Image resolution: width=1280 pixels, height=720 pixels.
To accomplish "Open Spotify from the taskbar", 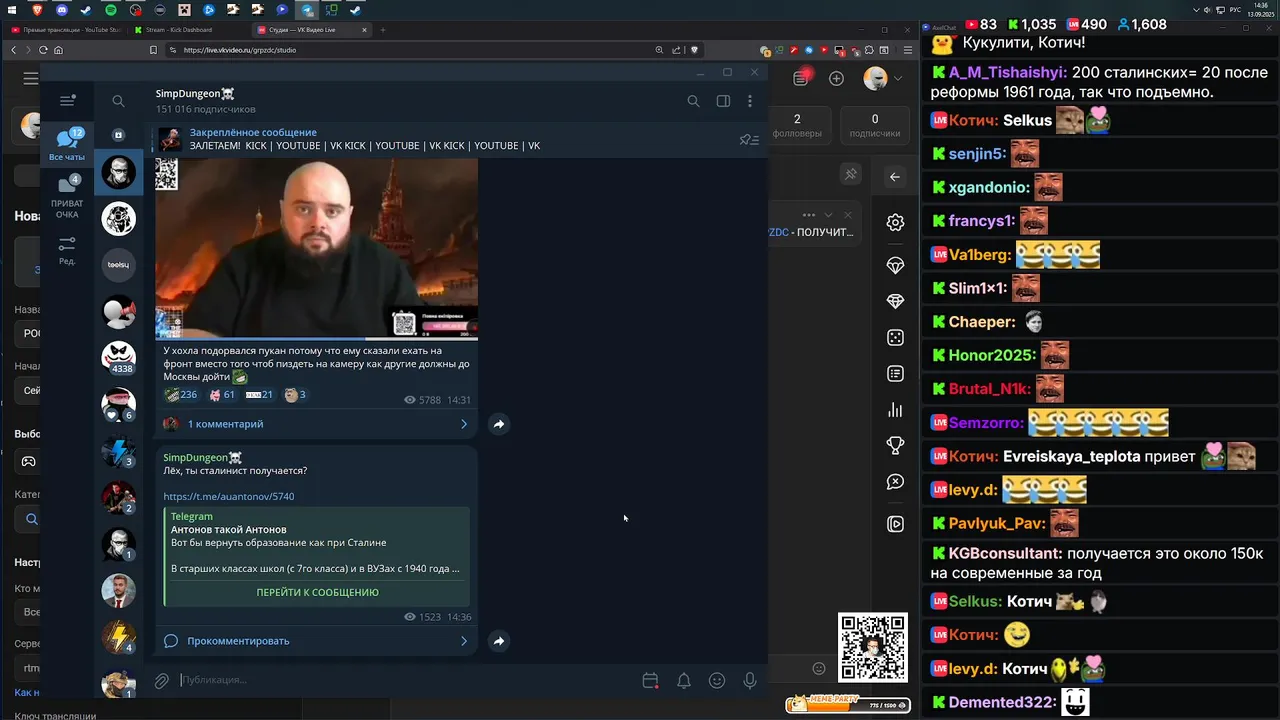I will [x=111, y=9].
